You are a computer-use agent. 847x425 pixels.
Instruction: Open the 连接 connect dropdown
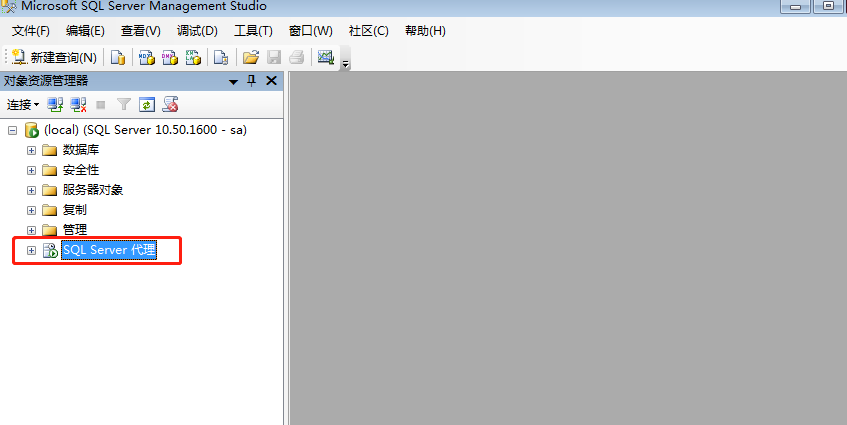[23, 105]
